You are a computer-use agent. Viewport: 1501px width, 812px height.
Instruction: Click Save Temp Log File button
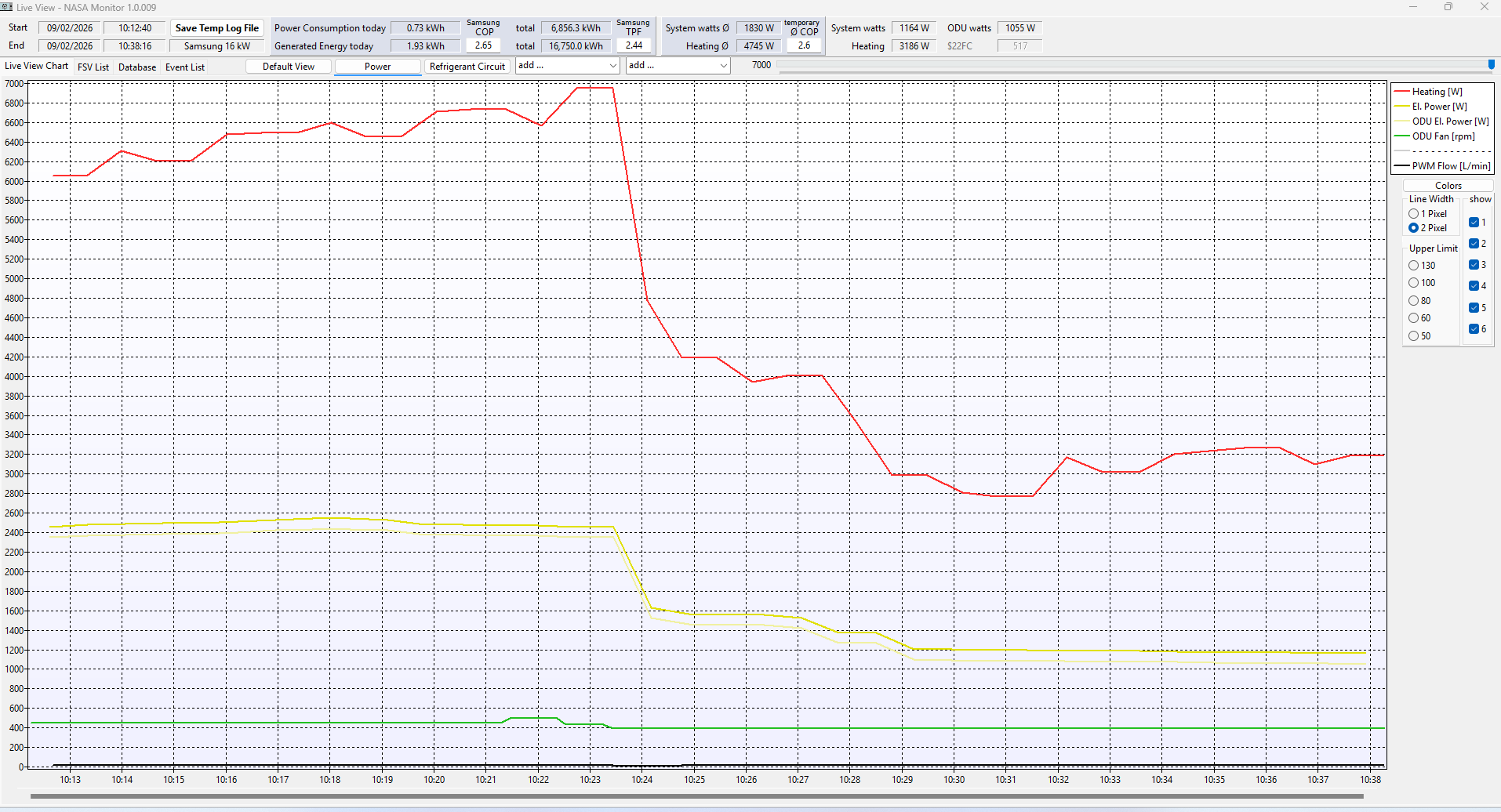click(217, 28)
